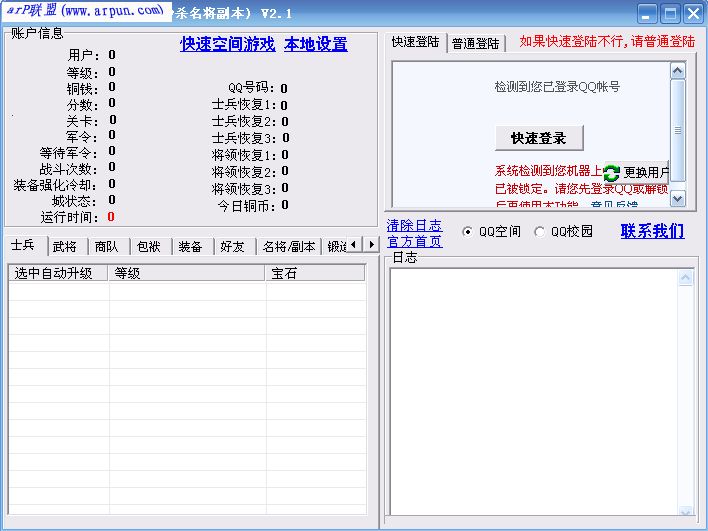Click the log area scroll up arrow
This screenshot has width=708, height=531.
pyautogui.click(x=685, y=277)
